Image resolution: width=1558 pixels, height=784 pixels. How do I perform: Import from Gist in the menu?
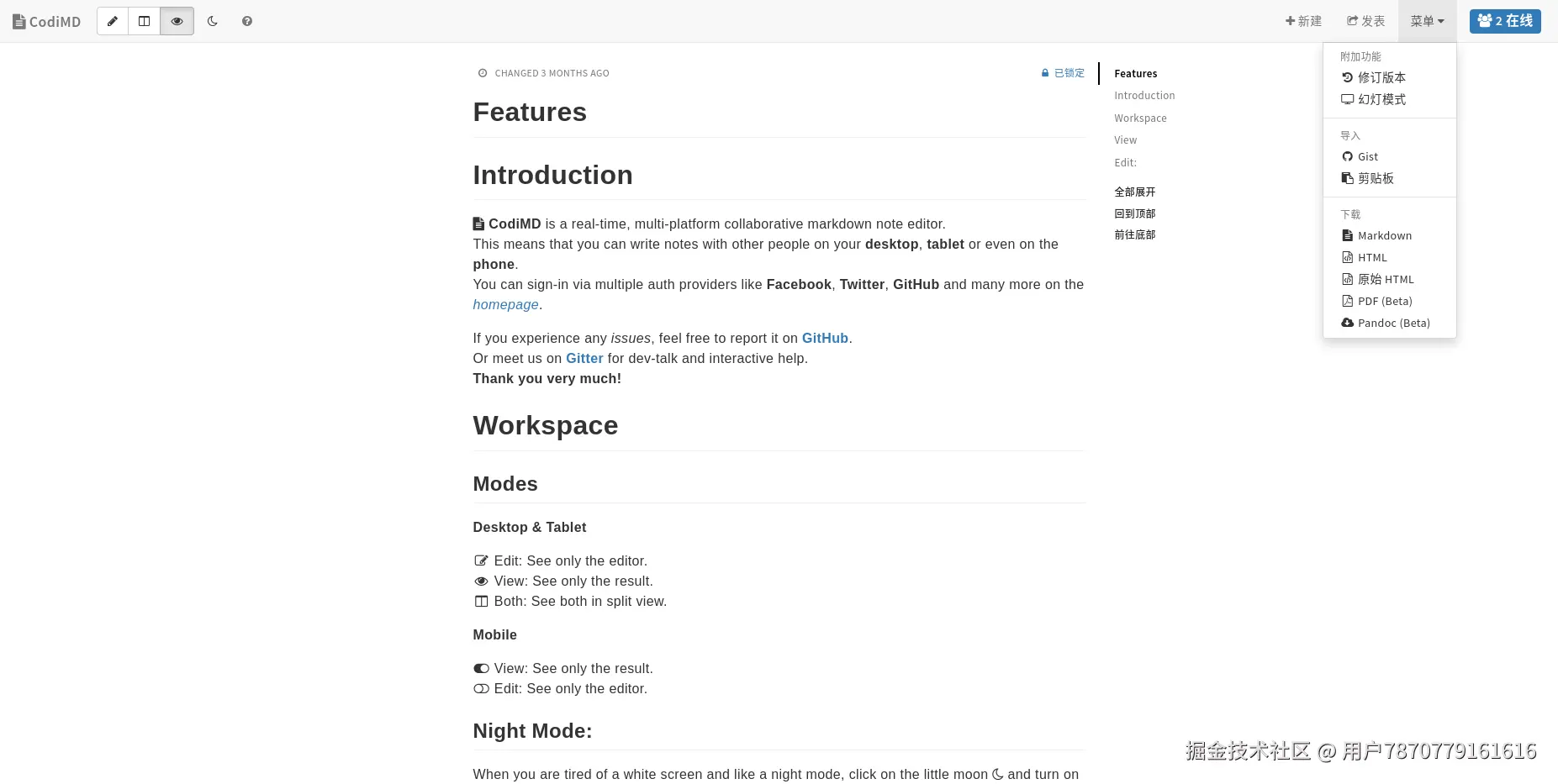coord(1367,156)
